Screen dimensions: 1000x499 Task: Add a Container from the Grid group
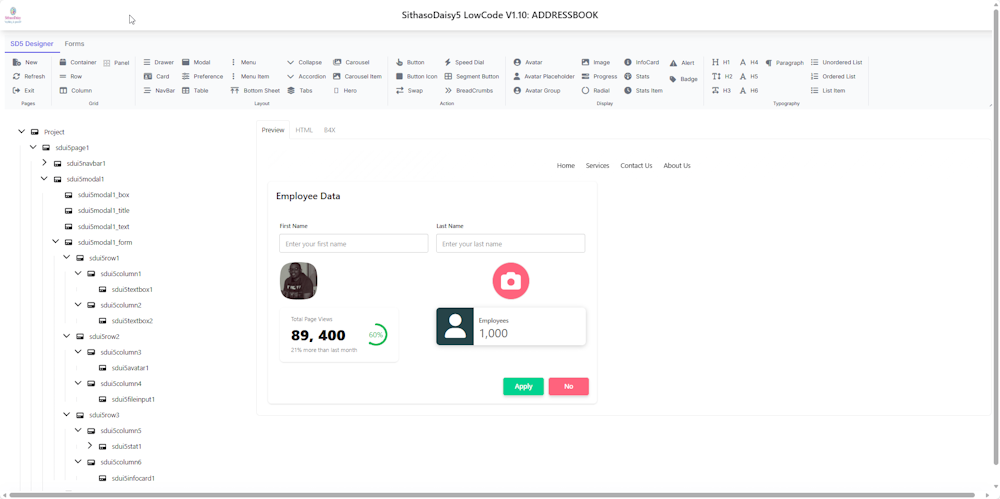tap(78, 63)
